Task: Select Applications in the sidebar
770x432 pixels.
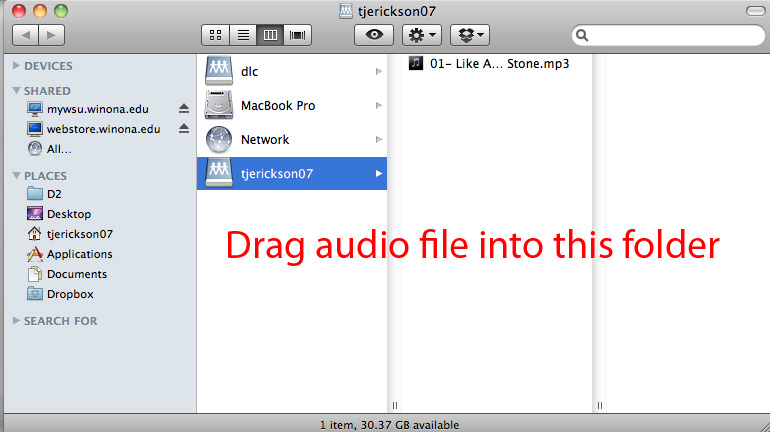Action: [79, 254]
